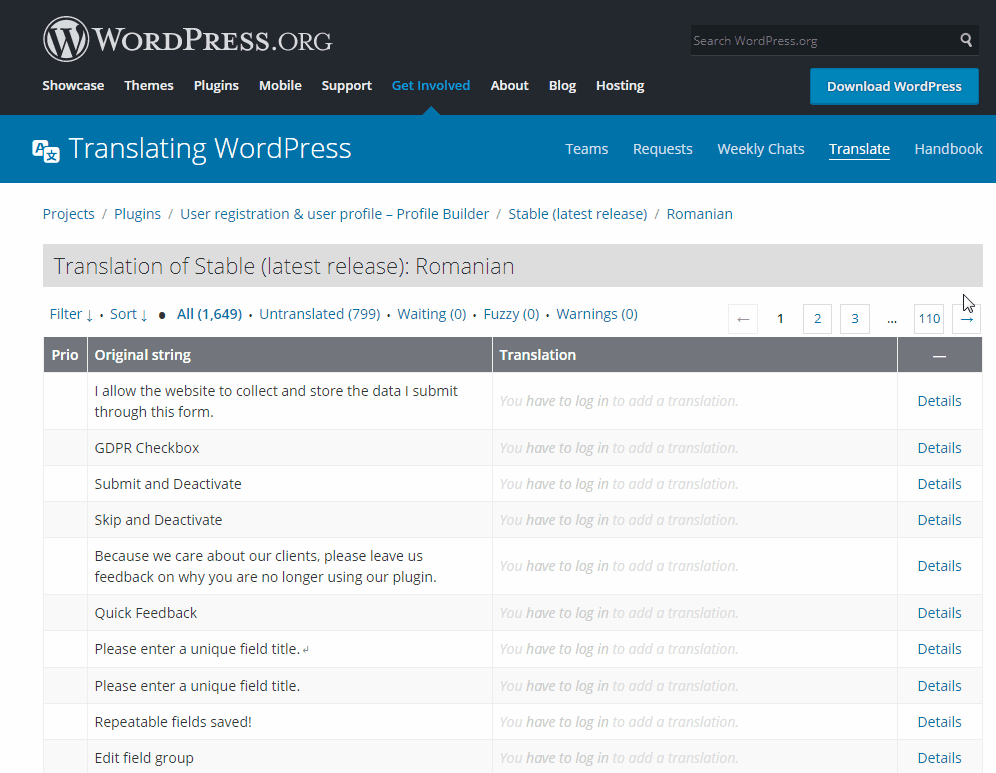Go to previous page arrow
This screenshot has height=773, width=996.
click(743, 319)
